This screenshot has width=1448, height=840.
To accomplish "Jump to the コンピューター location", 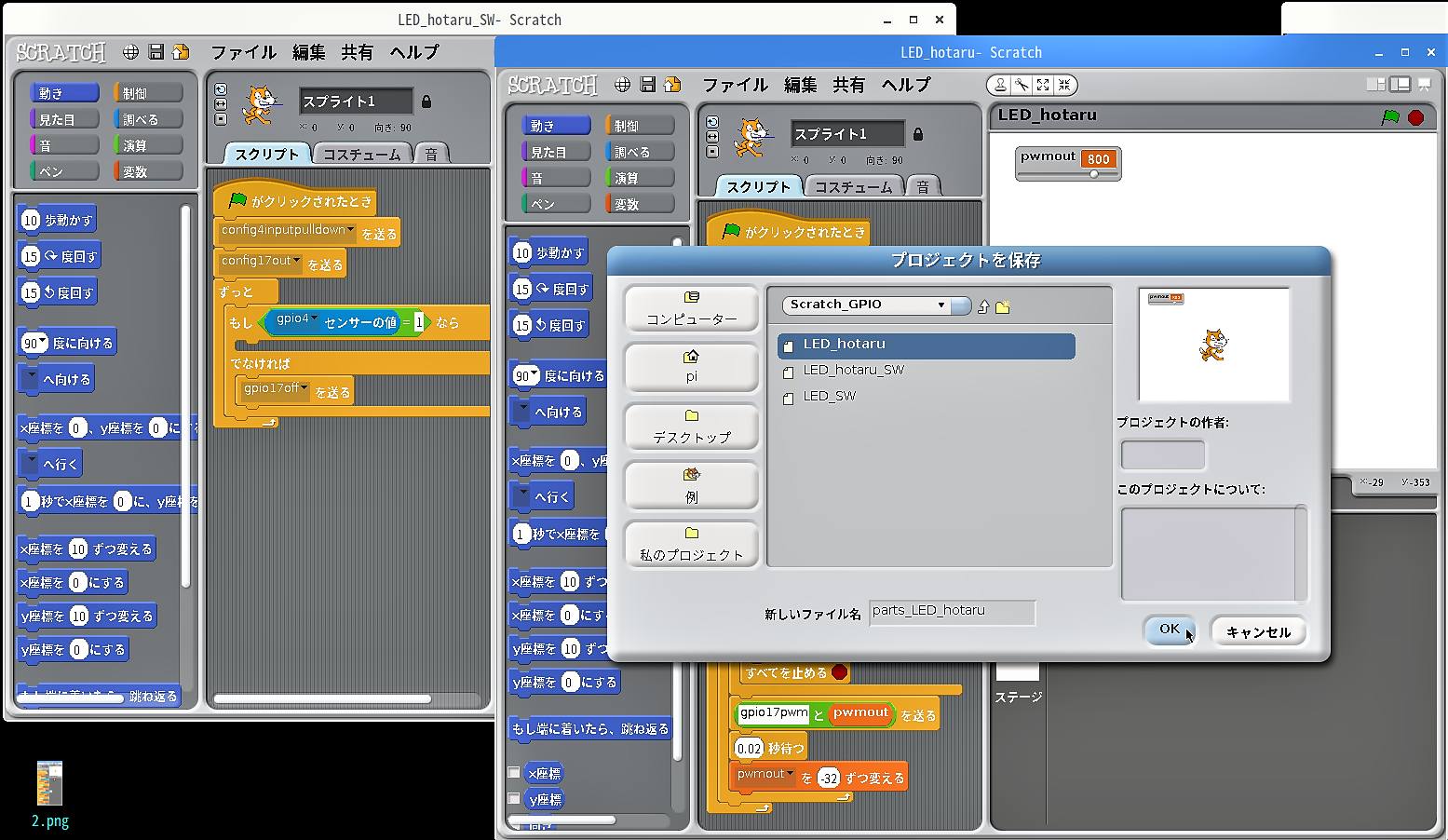I will click(x=692, y=308).
